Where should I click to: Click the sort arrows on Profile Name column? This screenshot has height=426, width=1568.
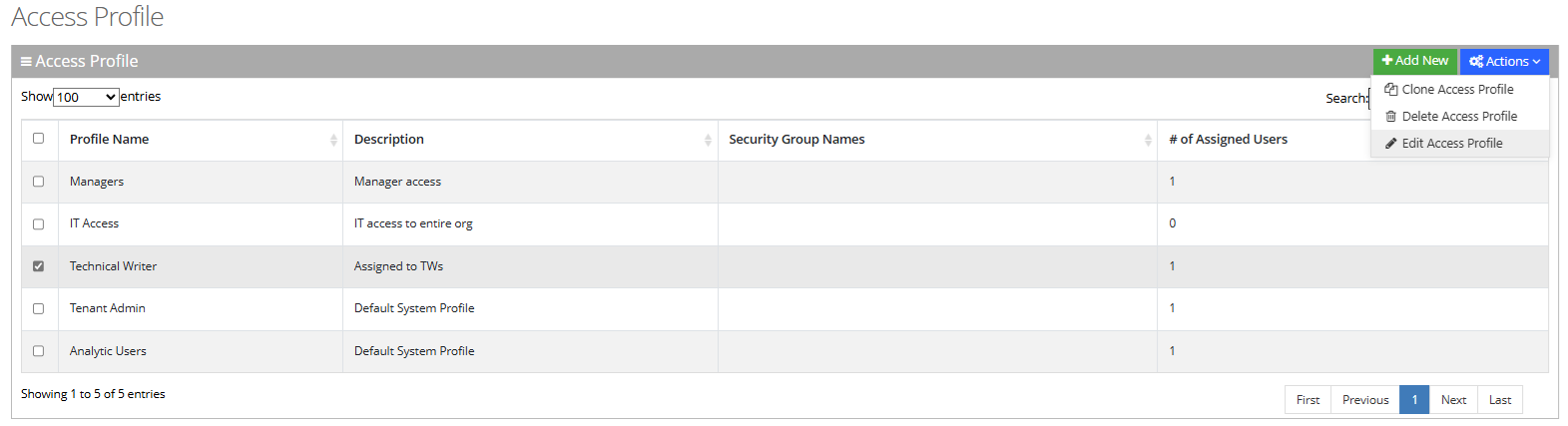(x=333, y=141)
